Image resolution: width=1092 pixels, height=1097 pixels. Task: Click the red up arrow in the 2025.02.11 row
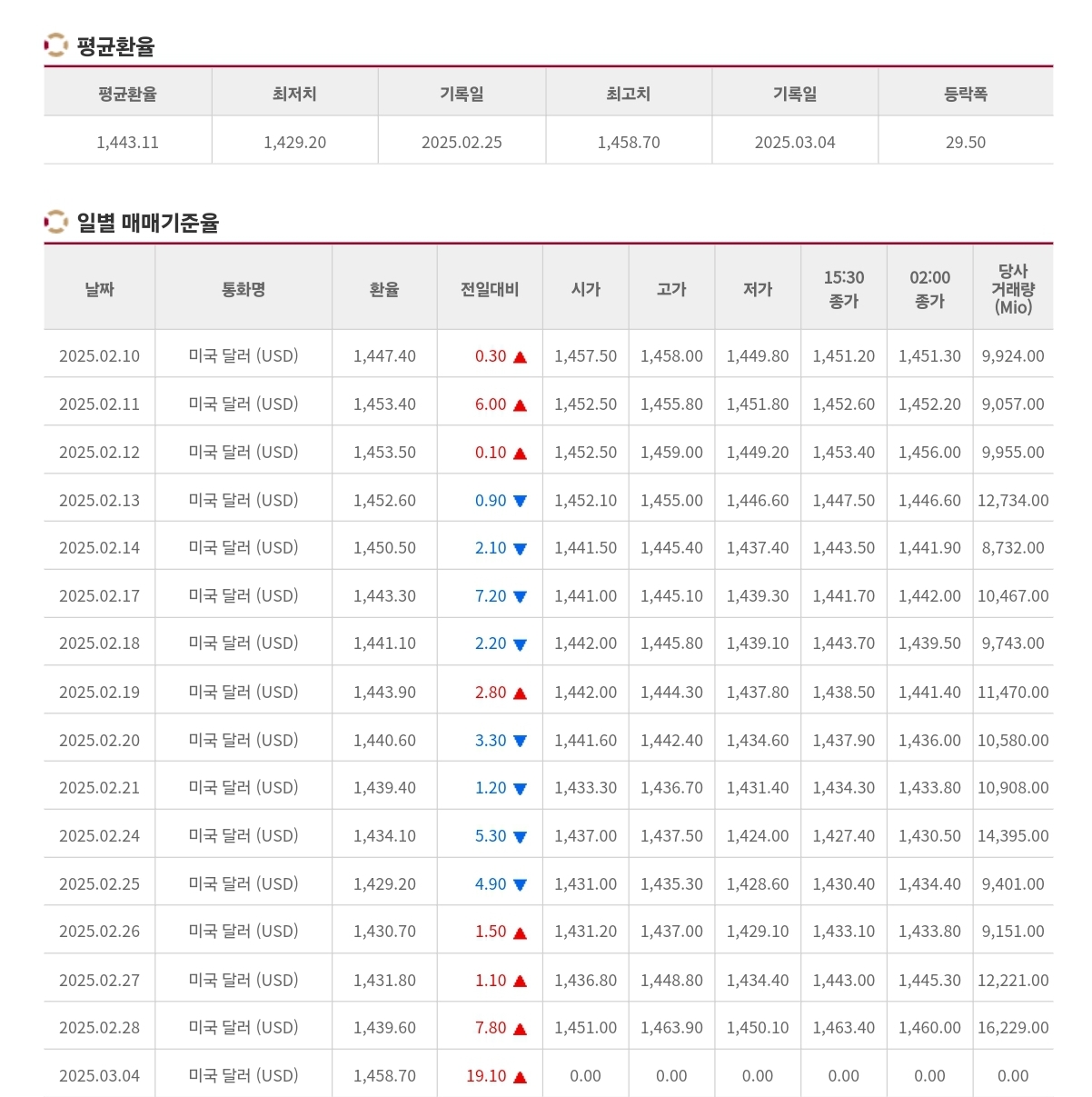520,405
